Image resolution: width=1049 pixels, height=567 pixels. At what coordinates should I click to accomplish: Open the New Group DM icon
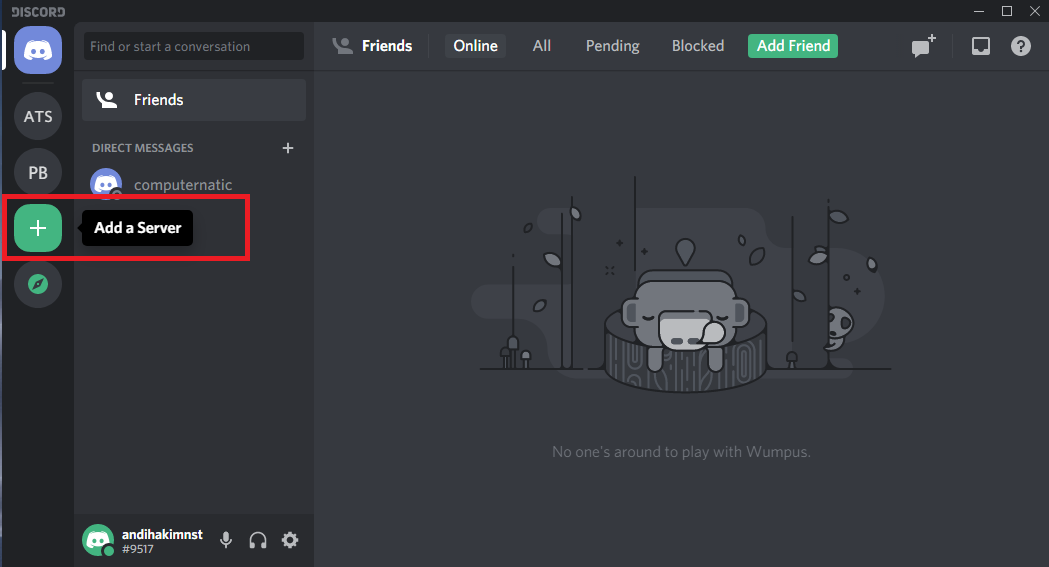(923, 46)
